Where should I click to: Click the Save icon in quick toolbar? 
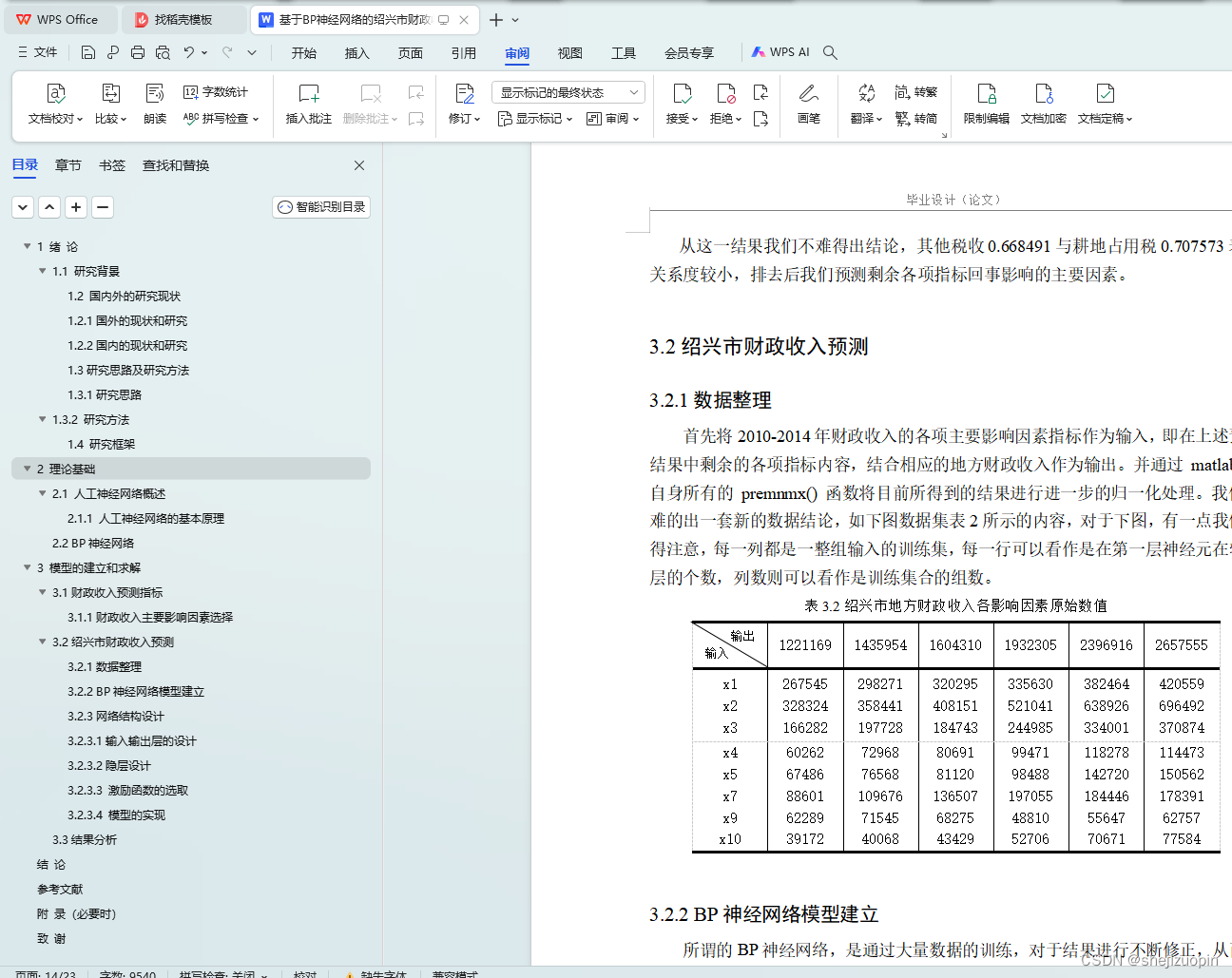coord(88,52)
